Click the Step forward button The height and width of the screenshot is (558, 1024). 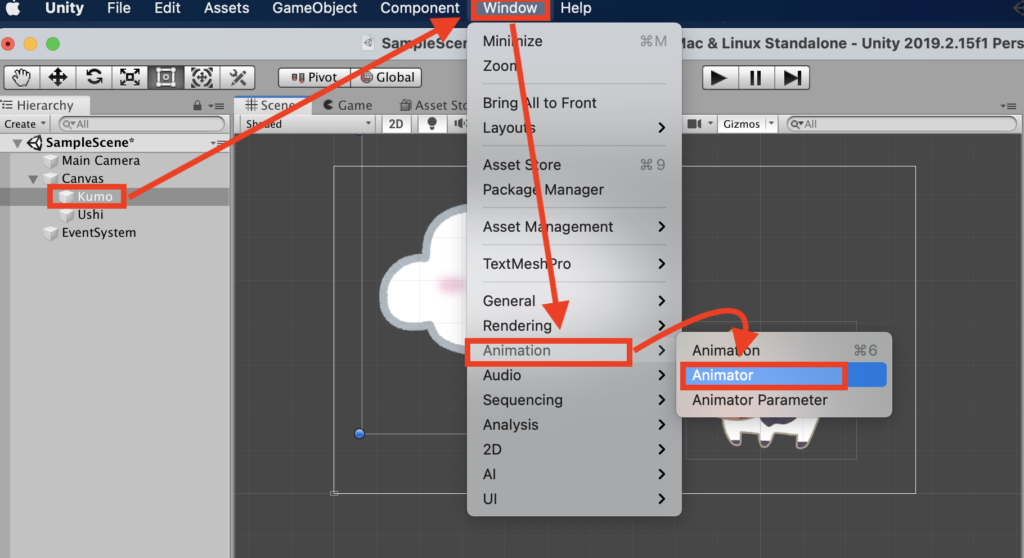point(792,78)
